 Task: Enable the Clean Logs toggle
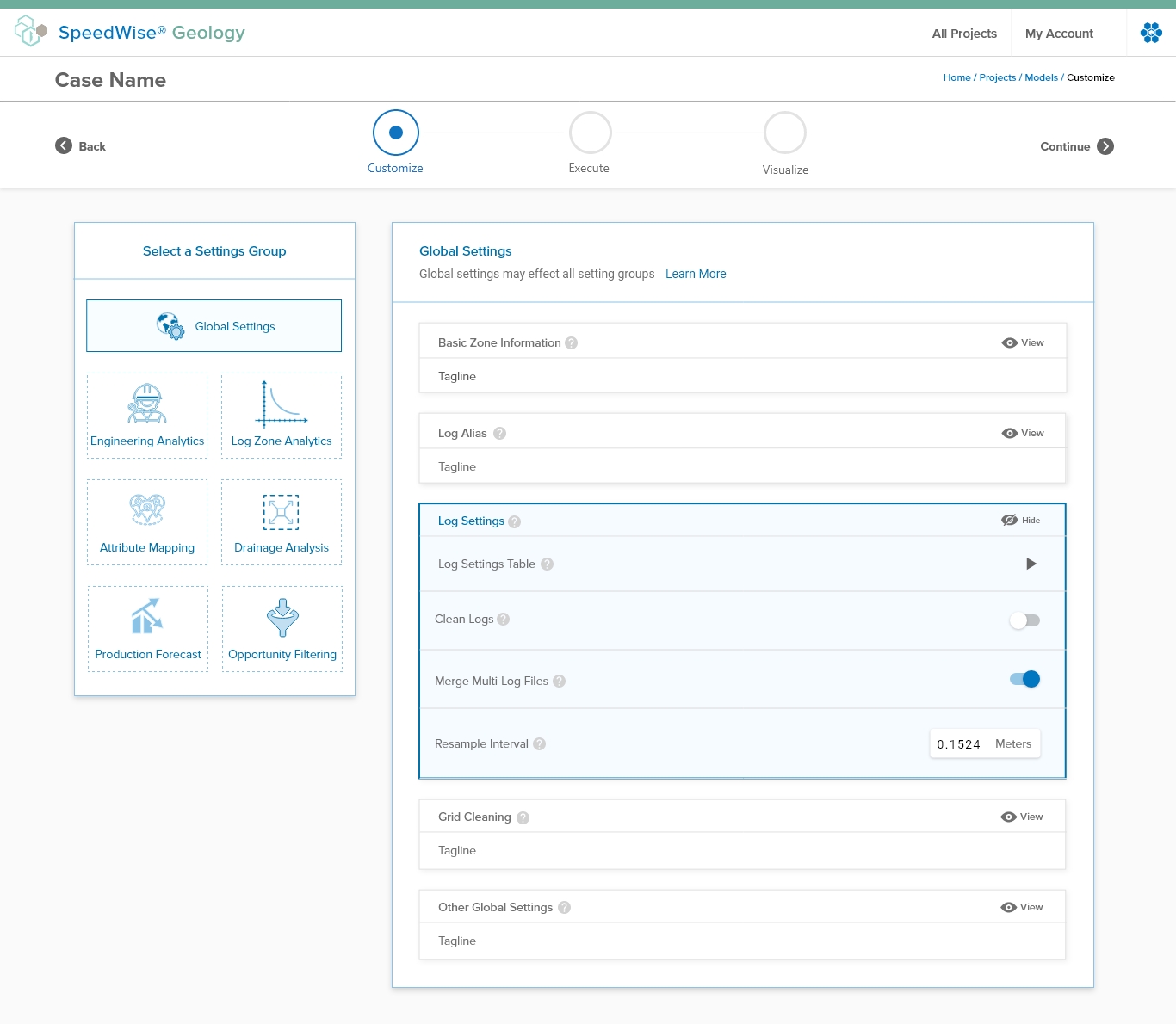(1024, 620)
